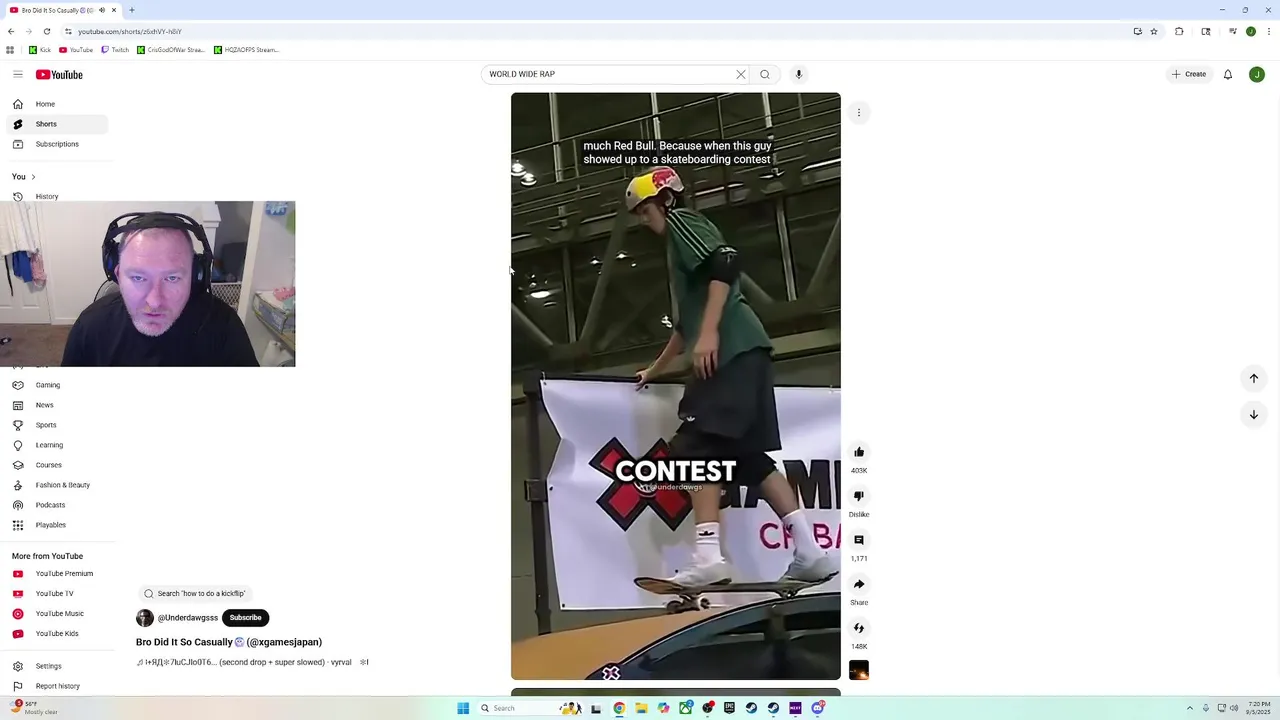Image resolution: width=1280 pixels, height=720 pixels.
Task: Go to the previous Short with up arrow
Action: pos(1254,378)
